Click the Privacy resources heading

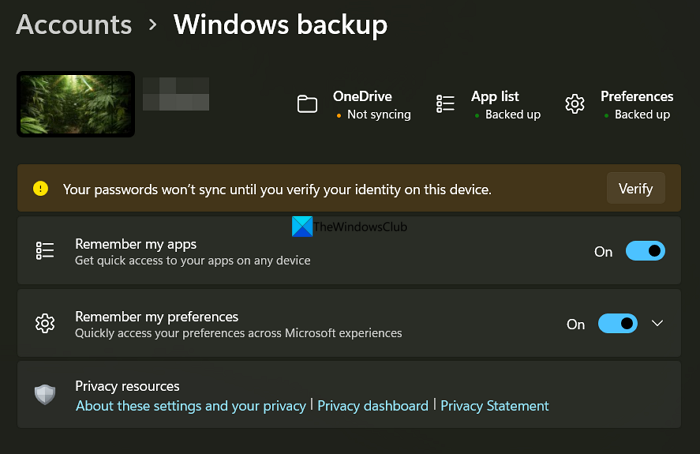127,386
